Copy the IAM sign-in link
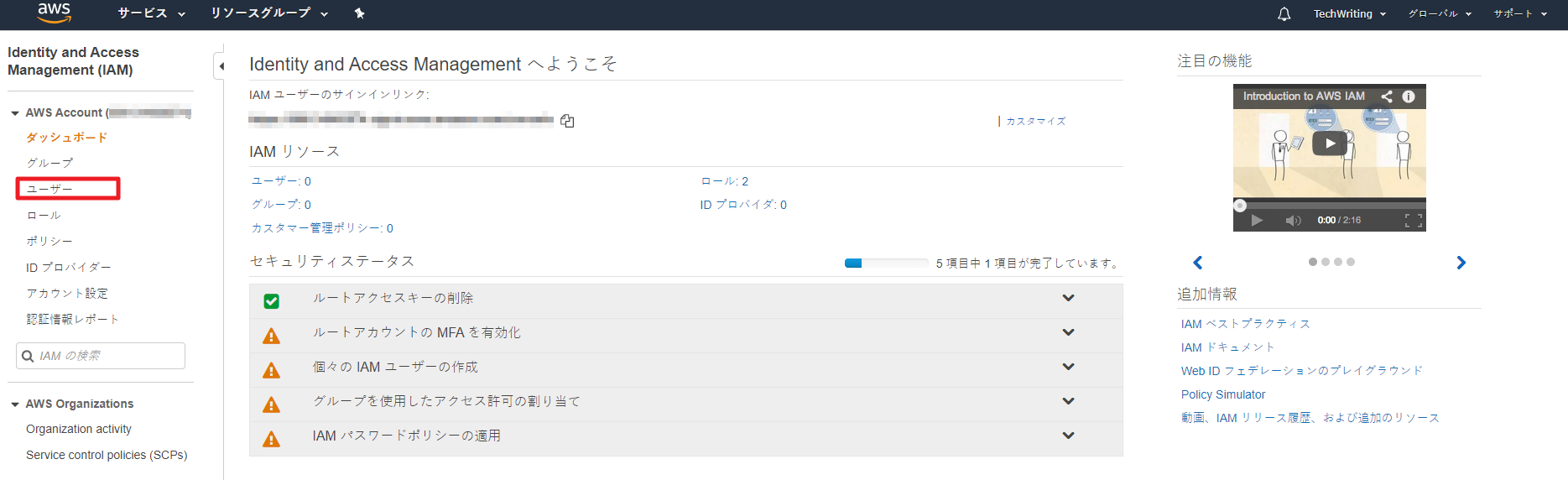This screenshot has width=1568, height=480. (567, 121)
